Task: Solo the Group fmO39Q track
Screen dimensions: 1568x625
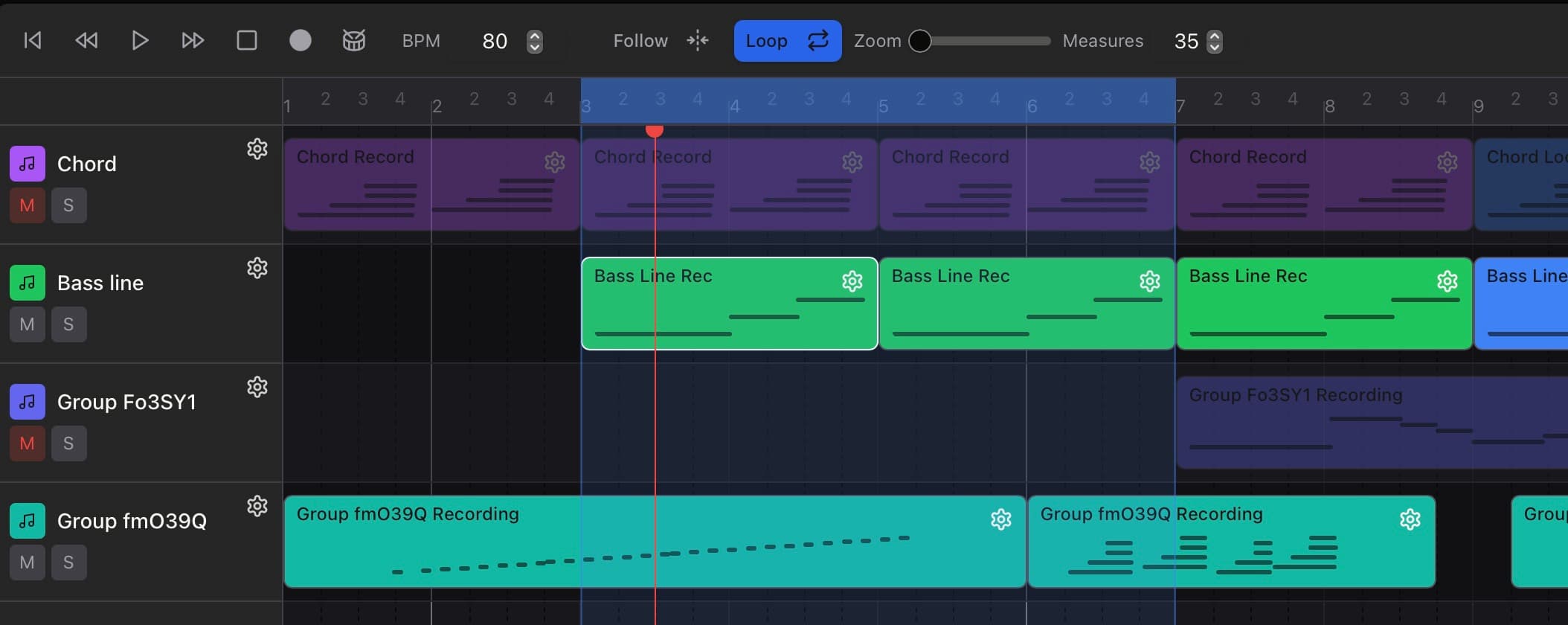Action: (69, 562)
